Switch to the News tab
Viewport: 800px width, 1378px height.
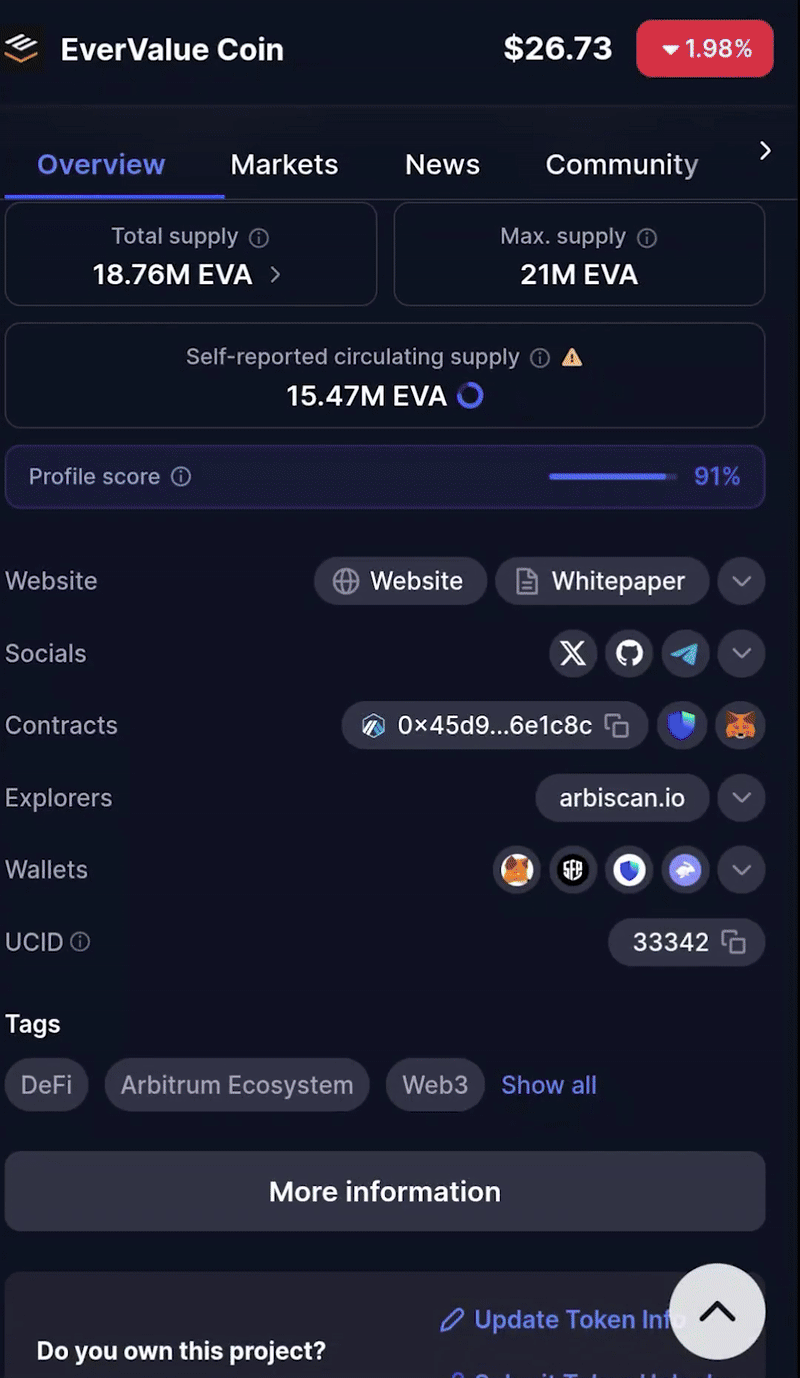point(442,165)
